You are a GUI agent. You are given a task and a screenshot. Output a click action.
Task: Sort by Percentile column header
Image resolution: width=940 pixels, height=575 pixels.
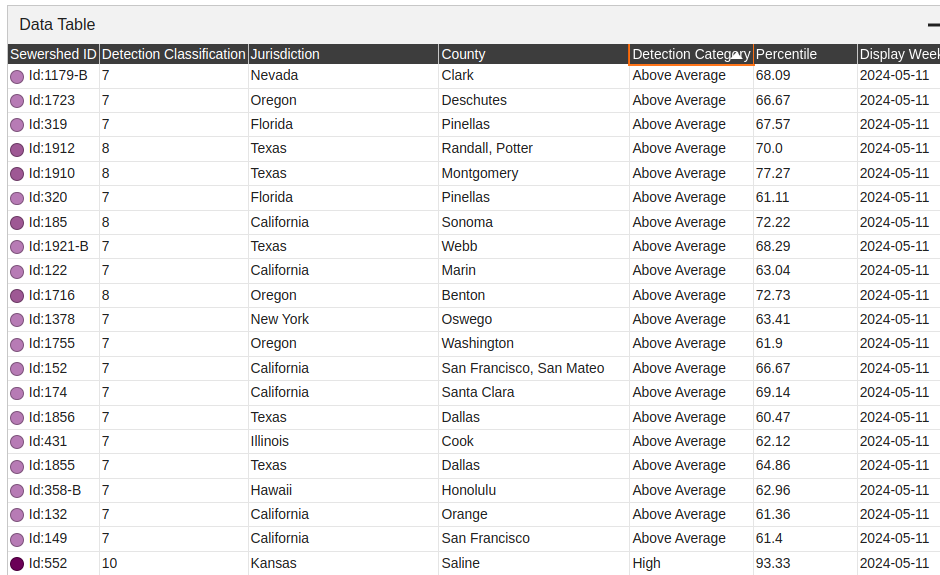click(805, 54)
